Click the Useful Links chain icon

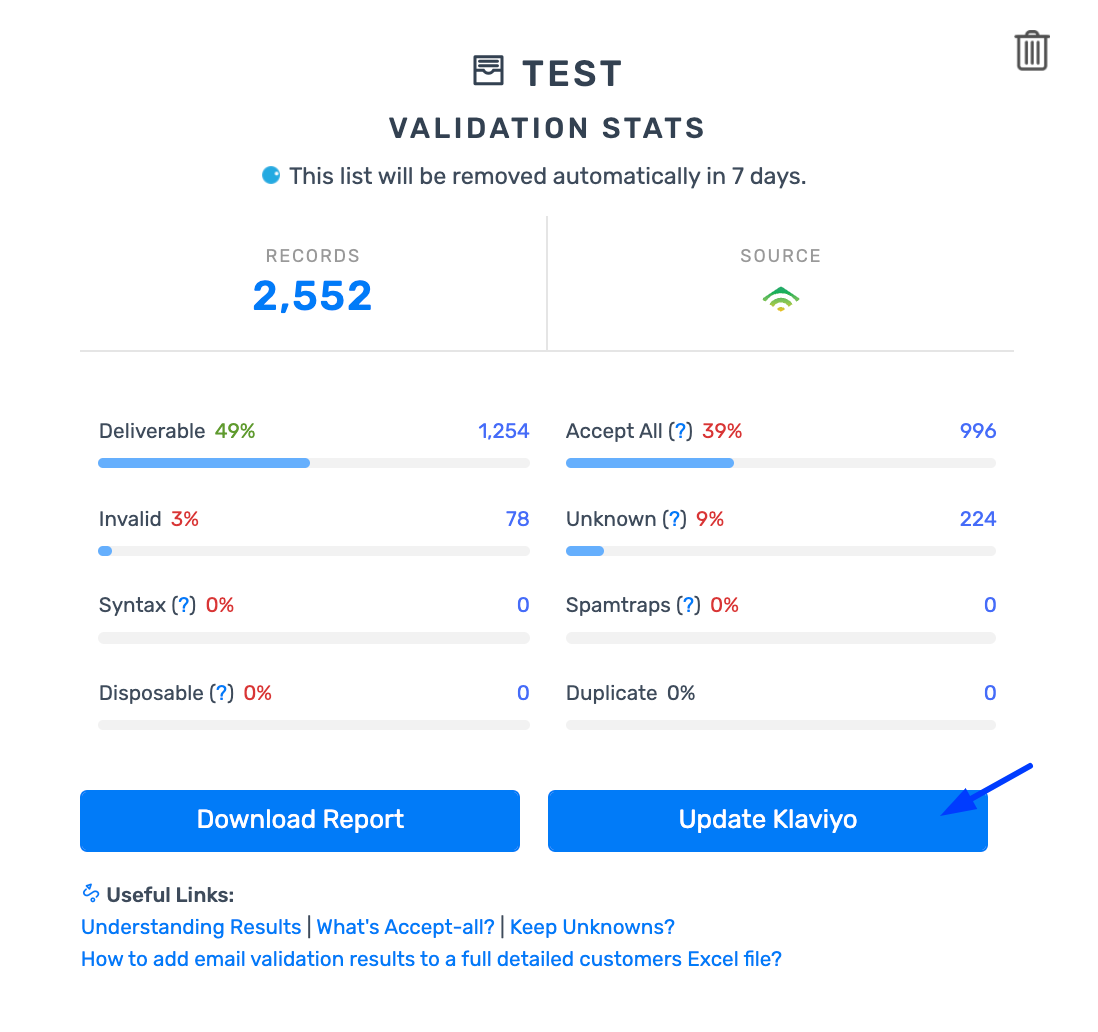90,893
